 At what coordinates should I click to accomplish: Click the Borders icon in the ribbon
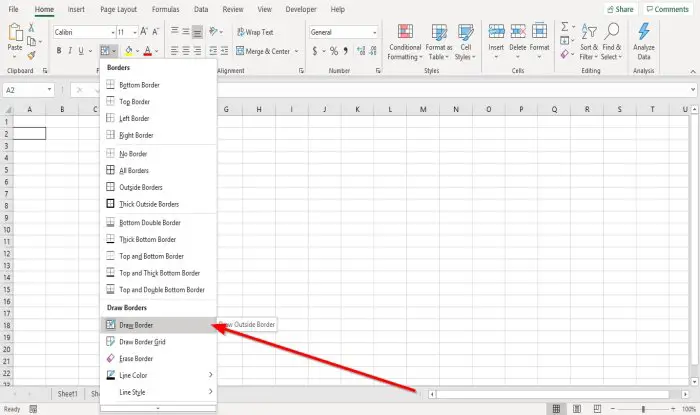pos(105,51)
